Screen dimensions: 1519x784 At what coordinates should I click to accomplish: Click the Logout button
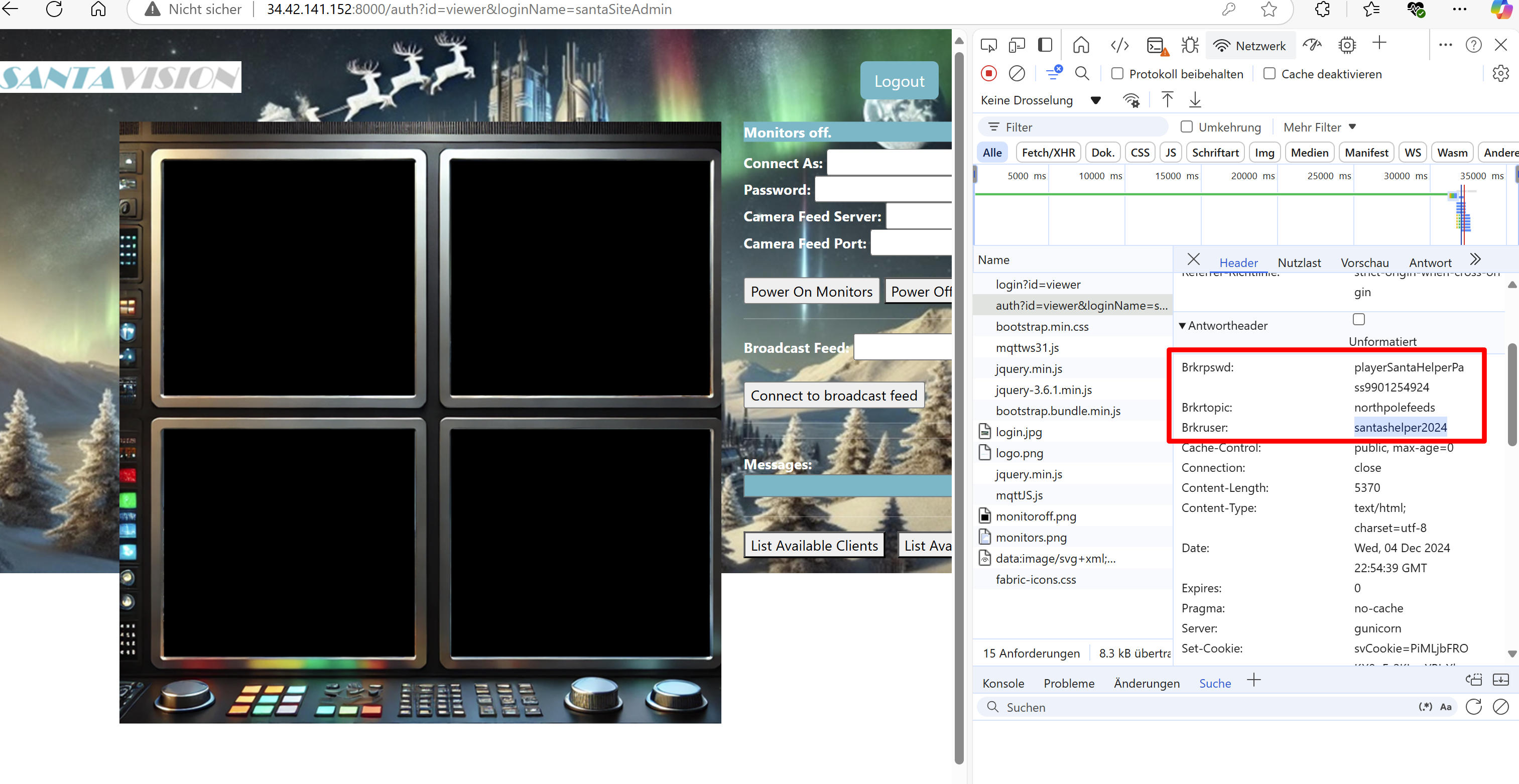899,81
